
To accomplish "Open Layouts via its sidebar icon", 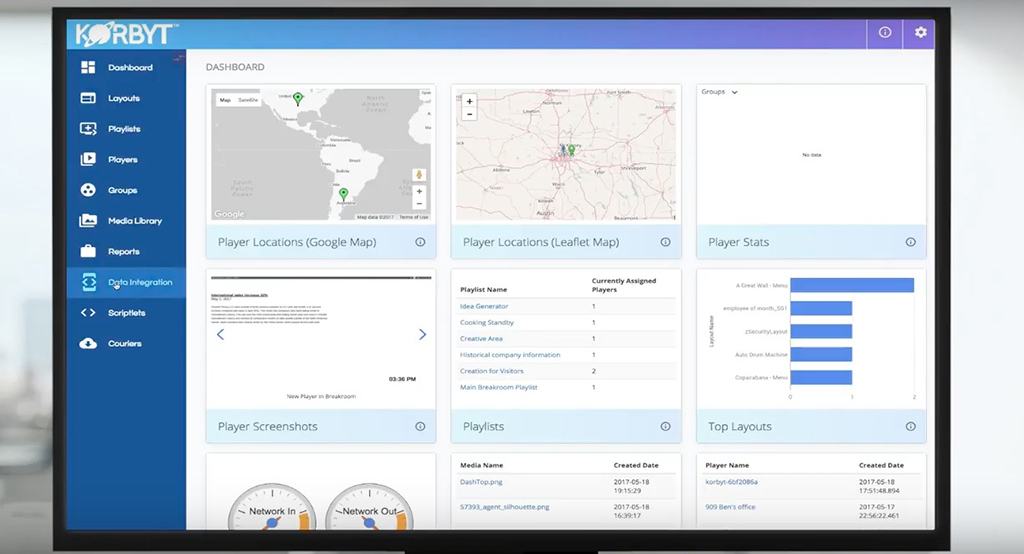I will click(88, 98).
